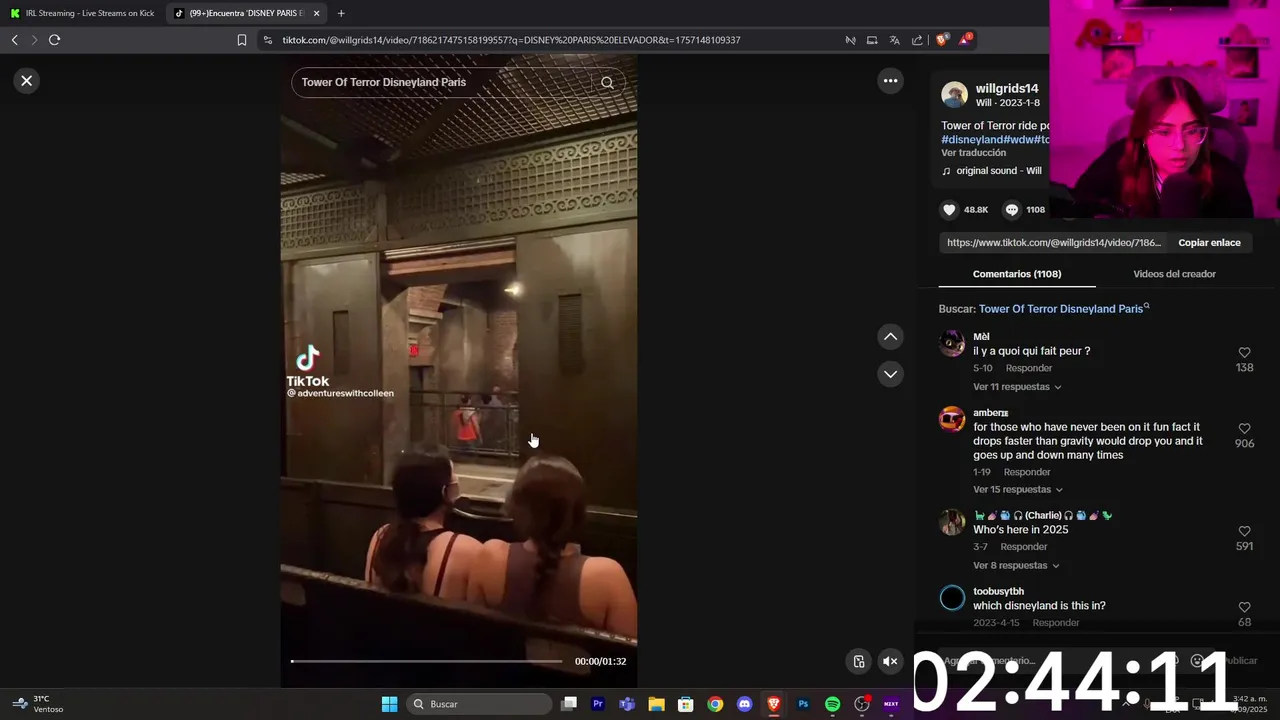1280x720 pixels.
Task: Like toobusytbh's comment with the heart
Action: (1244, 607)
